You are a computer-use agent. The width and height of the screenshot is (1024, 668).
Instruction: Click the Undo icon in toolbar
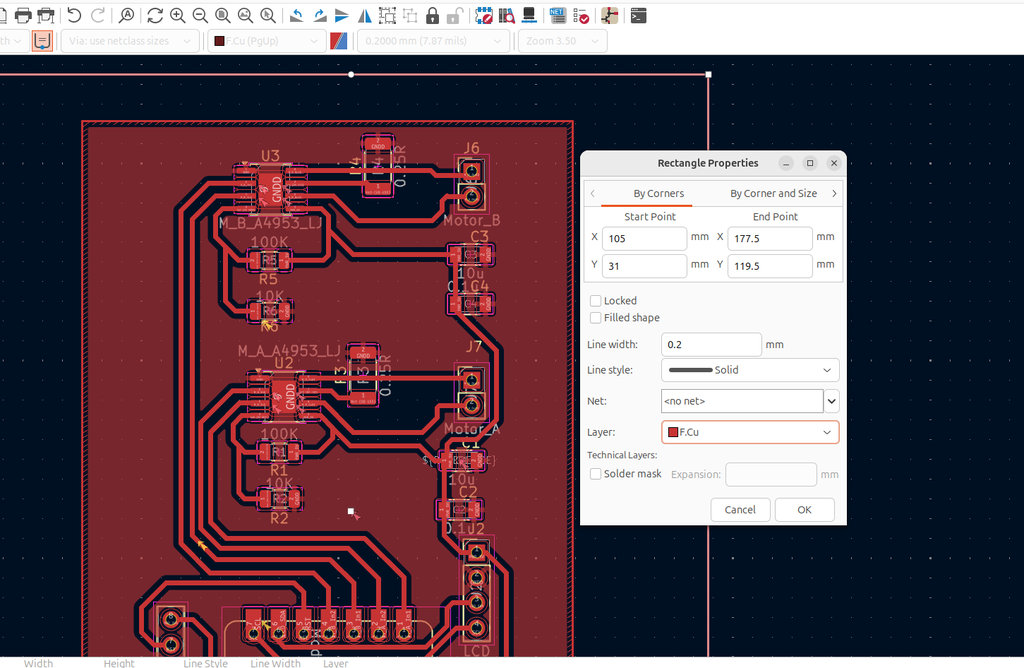pyautogui.click(x=74, y=15)
